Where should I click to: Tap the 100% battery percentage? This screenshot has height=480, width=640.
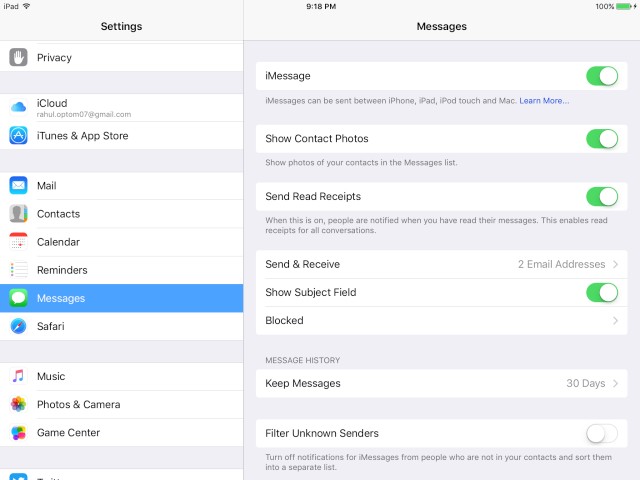[x=604, y=6]
